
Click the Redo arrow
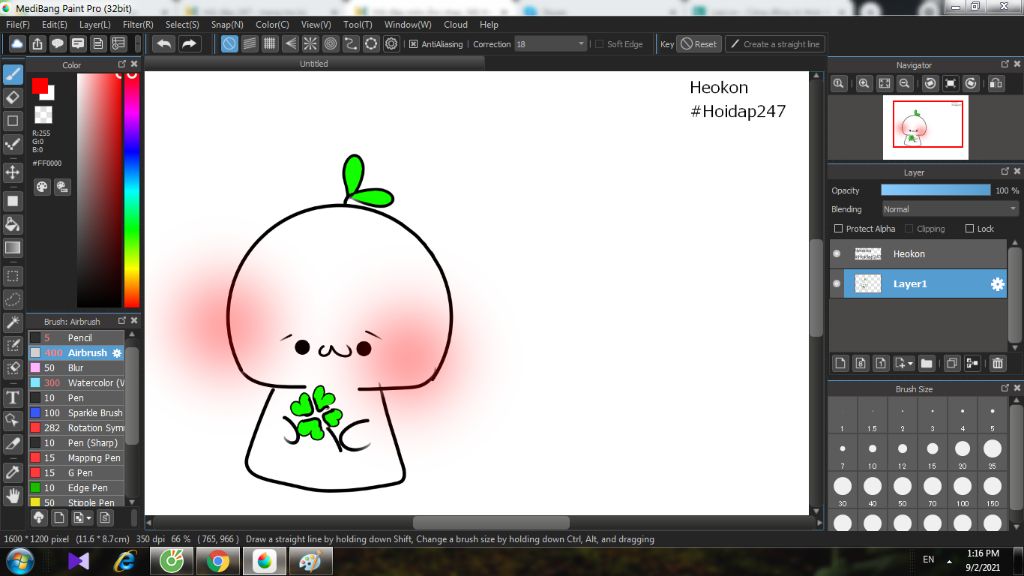pyautogui.click(x=189, y=44)
